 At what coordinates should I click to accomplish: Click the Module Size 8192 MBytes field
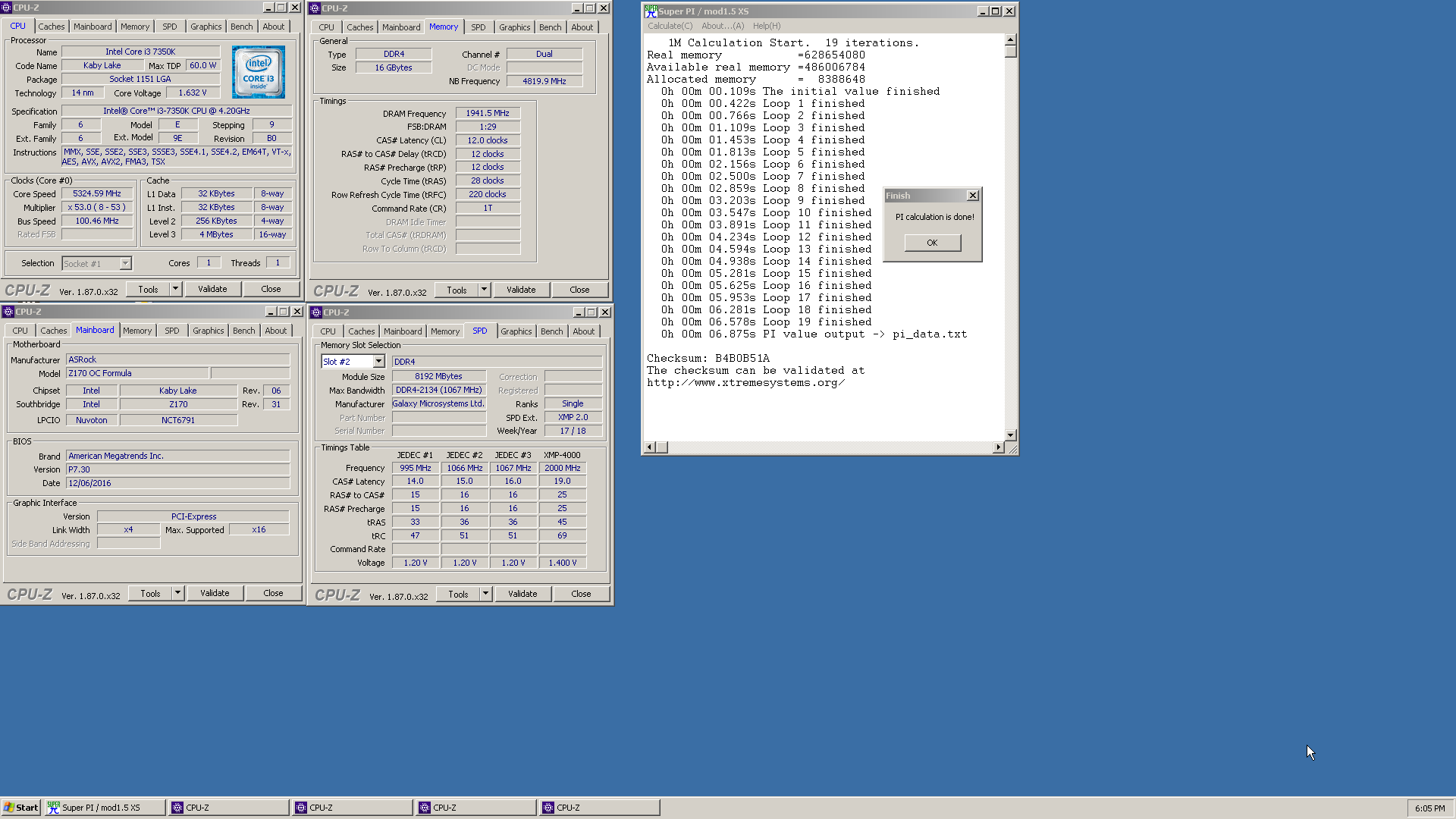coord(438,376)
